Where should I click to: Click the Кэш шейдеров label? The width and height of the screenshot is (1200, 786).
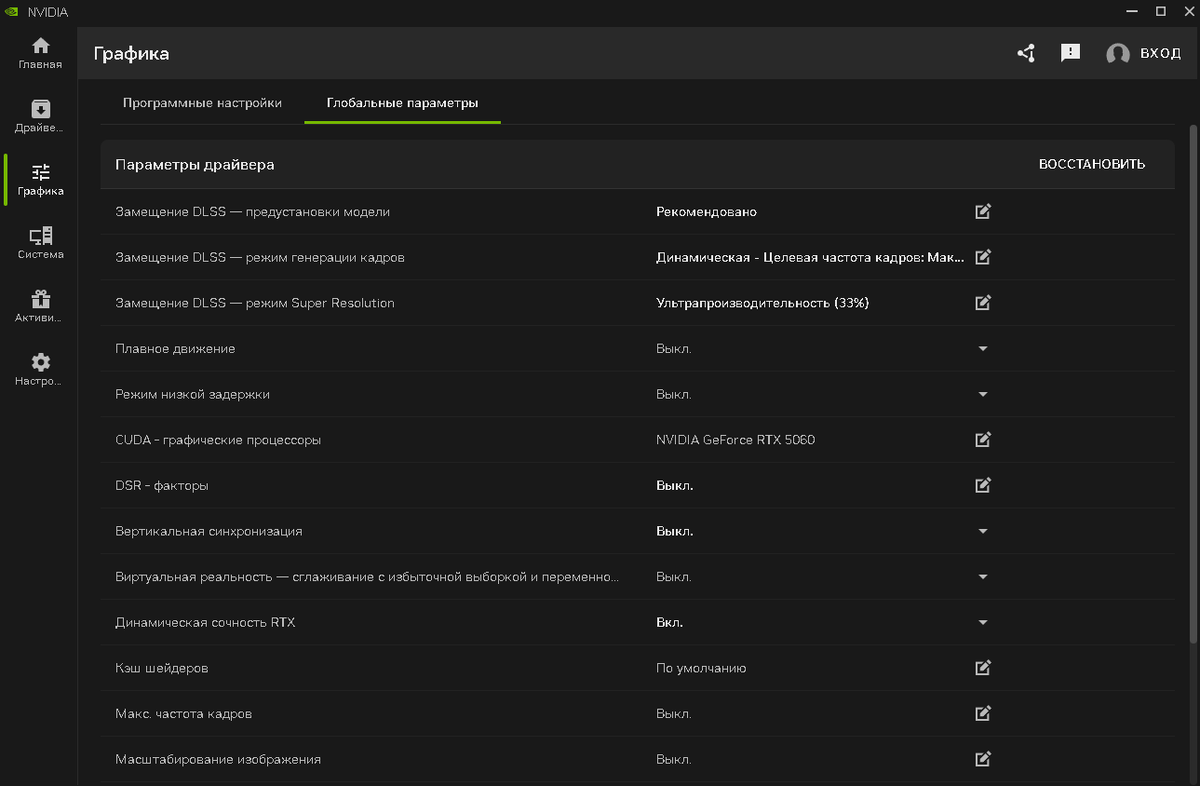tap(162, 668)
